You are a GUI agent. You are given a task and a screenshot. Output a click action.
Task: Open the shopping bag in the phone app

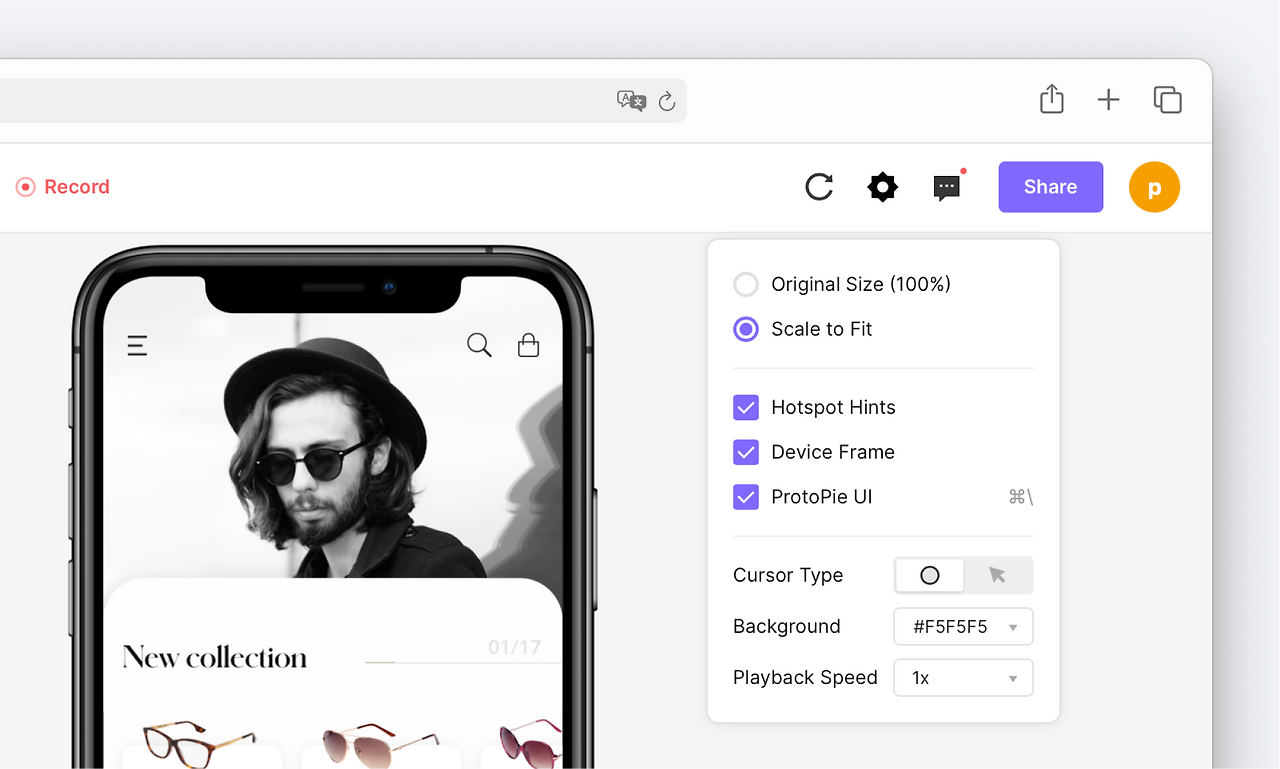click(x=528, y=345)
